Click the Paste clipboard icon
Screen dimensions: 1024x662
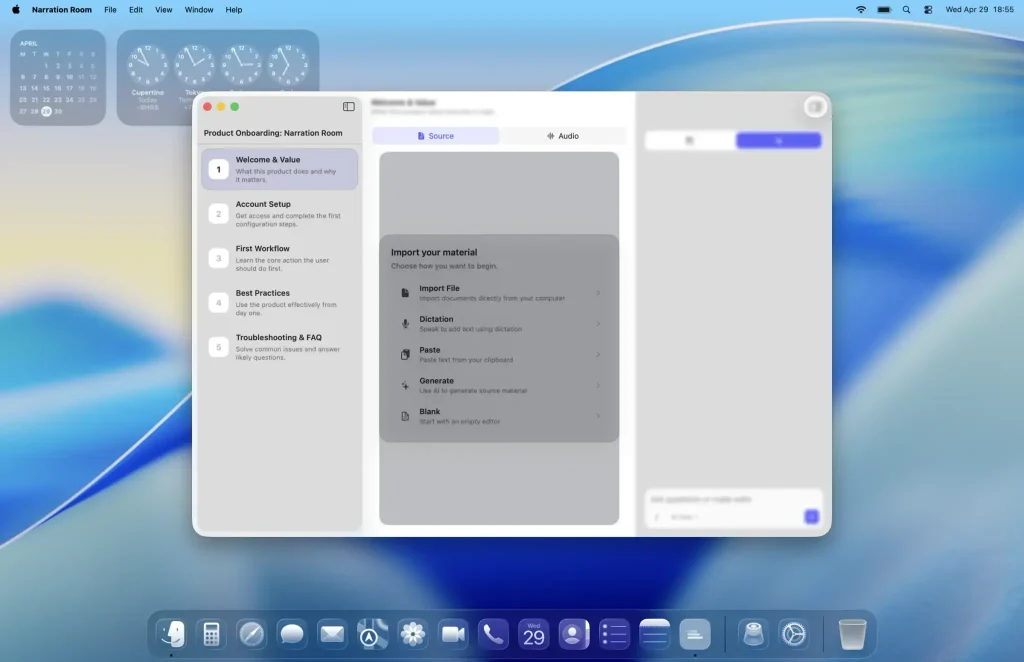405,355
